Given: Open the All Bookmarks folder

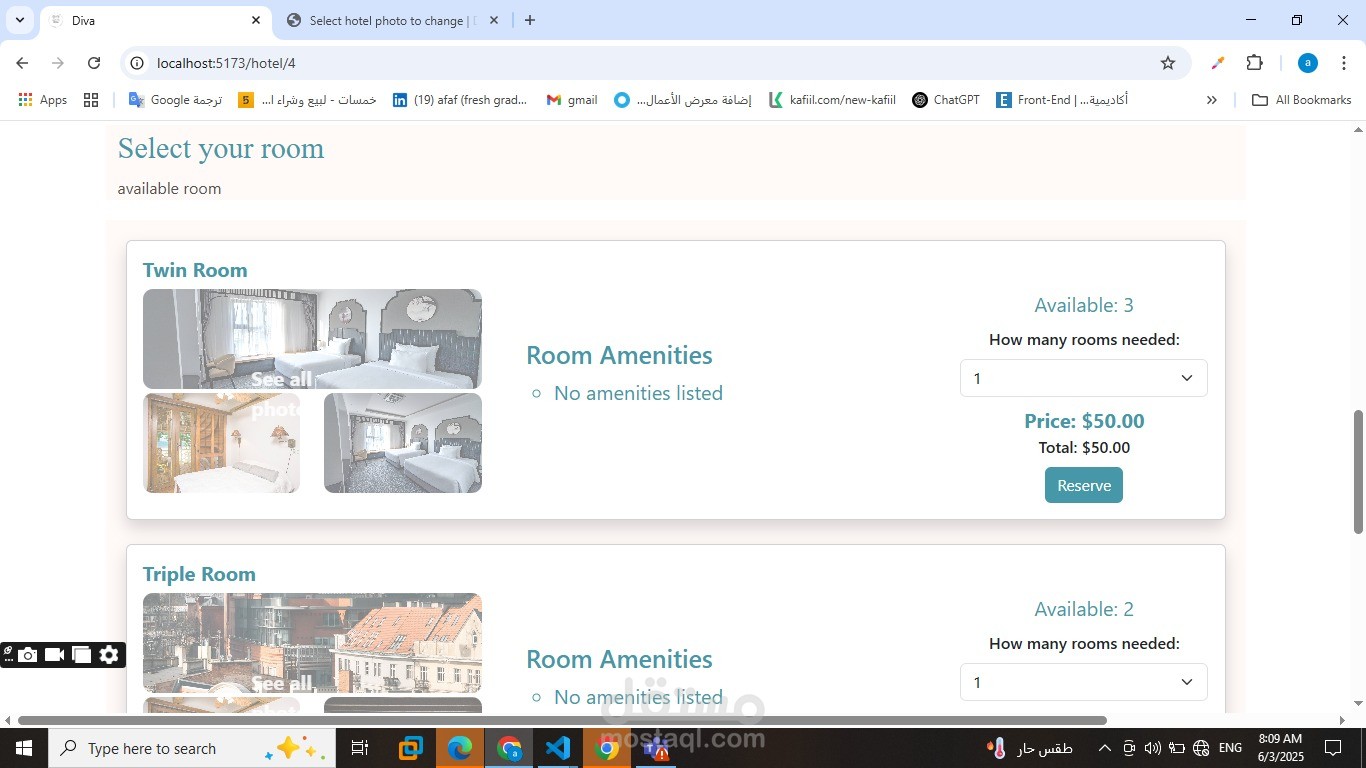Looking at the screenshot, I should tap(1302, 100).
